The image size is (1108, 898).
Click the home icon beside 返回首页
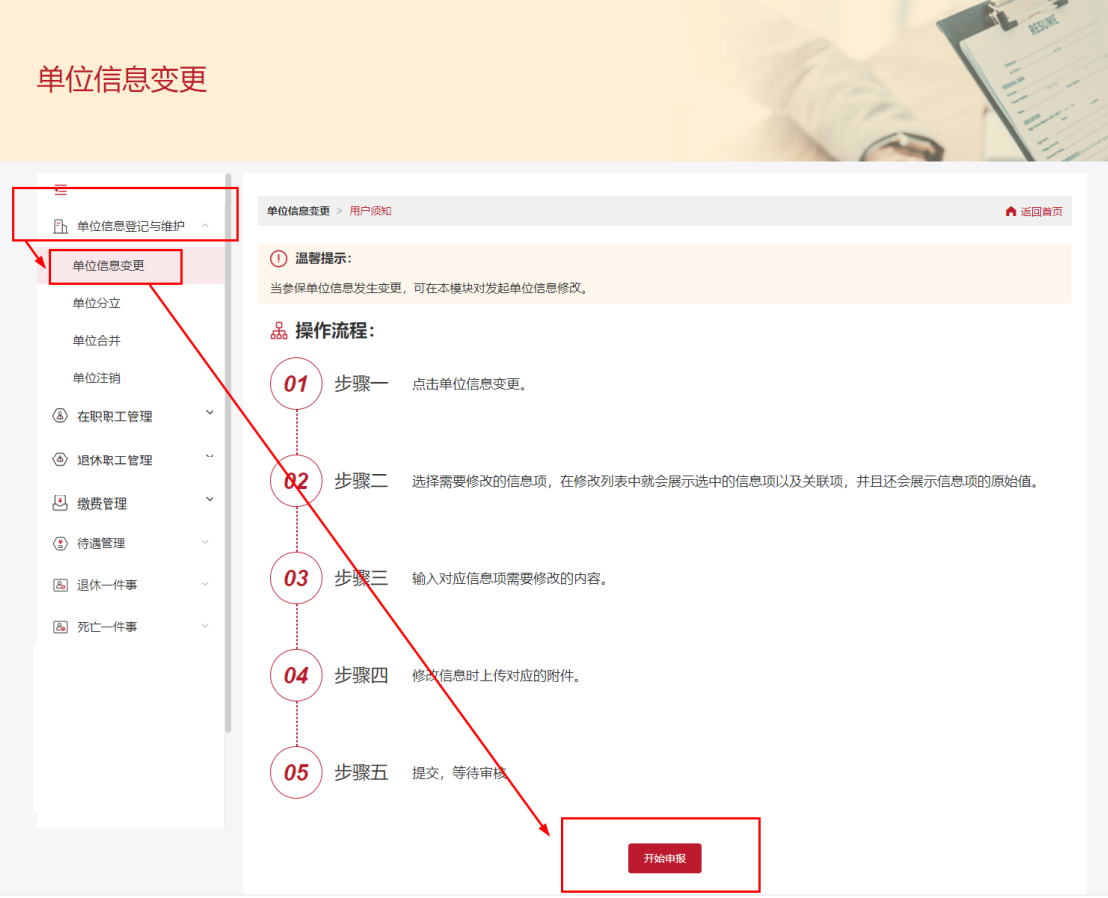click(1010, 210)
